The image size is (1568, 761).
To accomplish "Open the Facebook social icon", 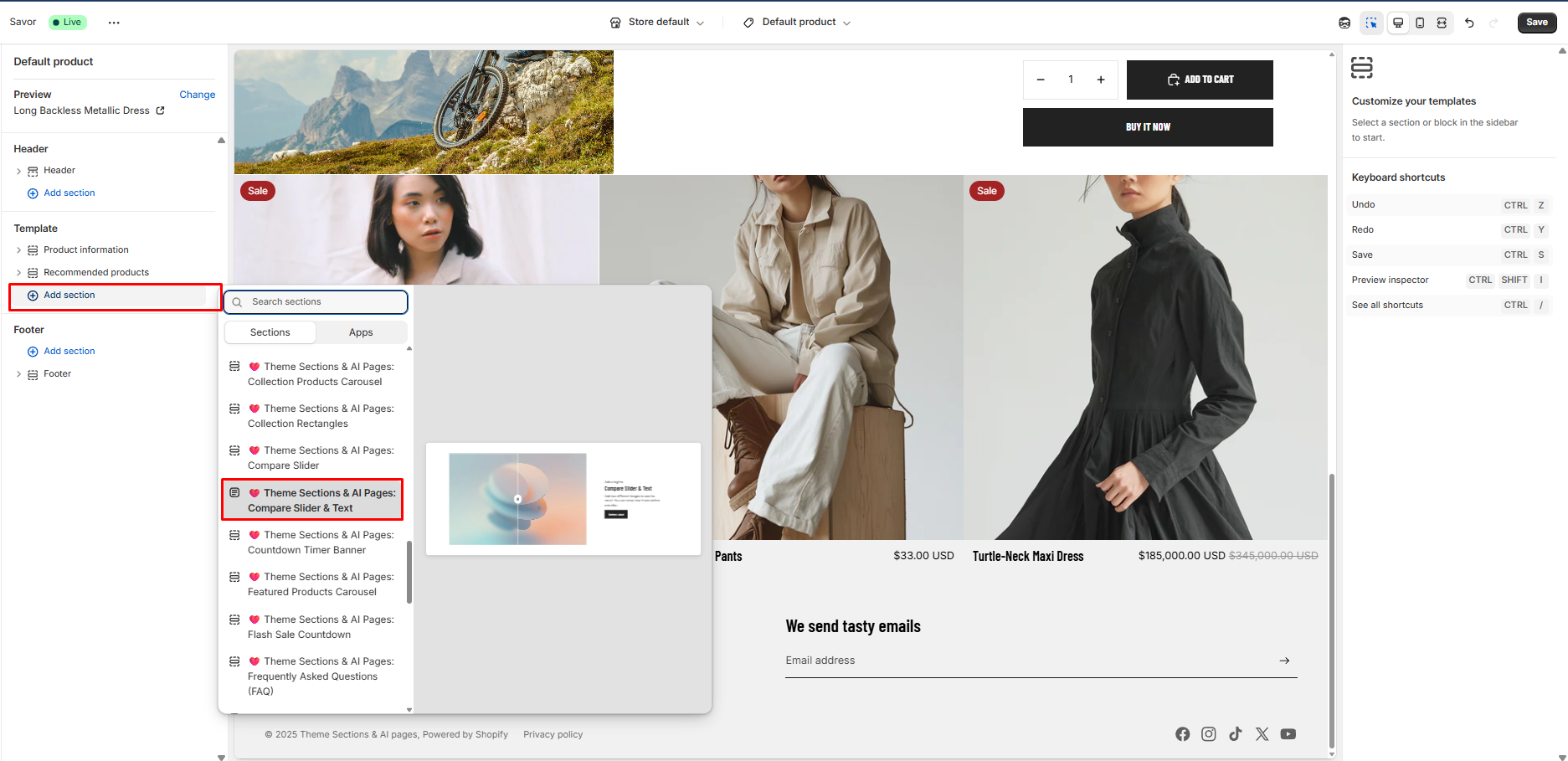I will coord(1182,734).
